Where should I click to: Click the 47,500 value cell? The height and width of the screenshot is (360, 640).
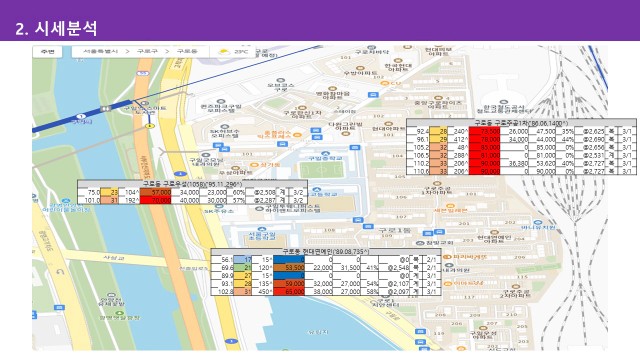tap(543, 131)
